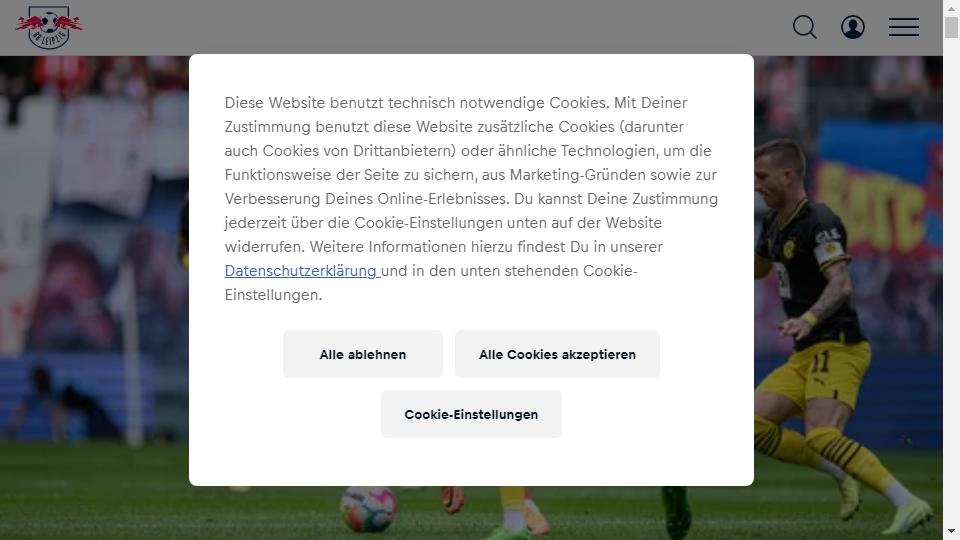Click the RB Leipzig club logo
This screenshot has width=960, height=540.
49,28
